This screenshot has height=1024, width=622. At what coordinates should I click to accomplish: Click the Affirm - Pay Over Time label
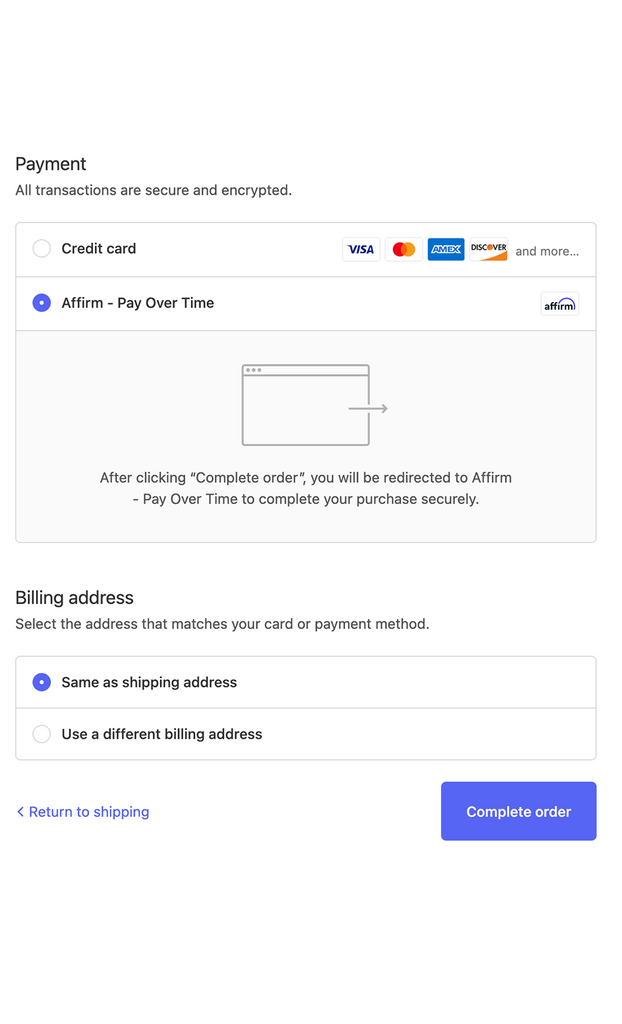(138, 303)
